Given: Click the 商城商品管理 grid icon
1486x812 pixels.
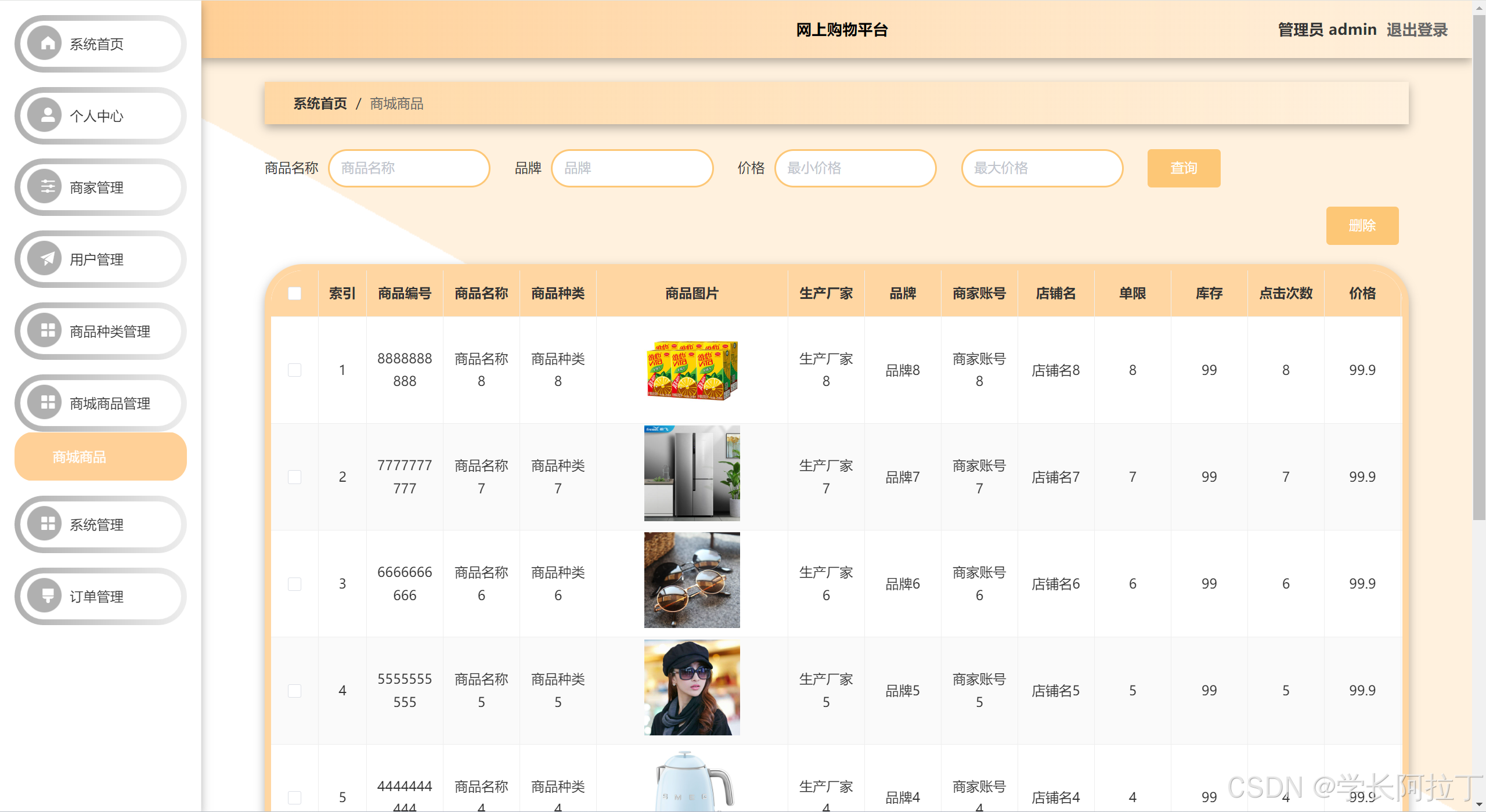Looking at the screenshot, I should point(47,403).
